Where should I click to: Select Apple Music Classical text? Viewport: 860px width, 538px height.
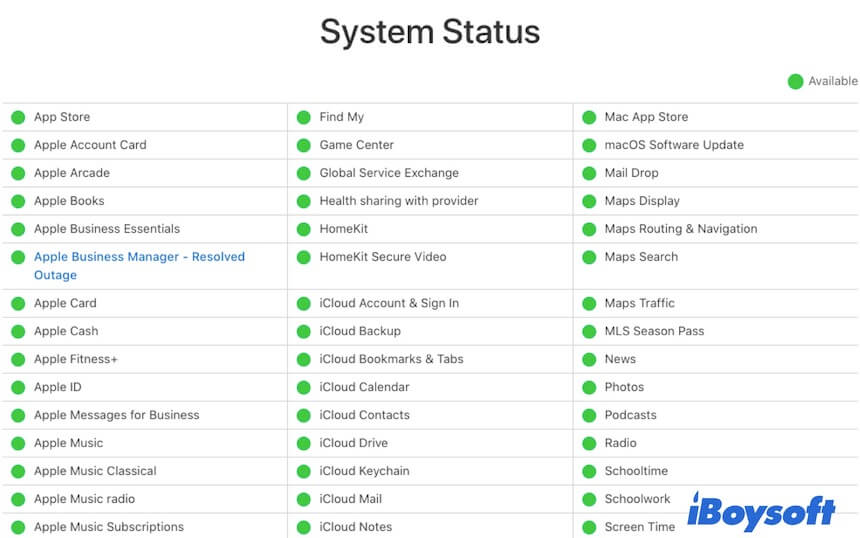coord(95,471)
